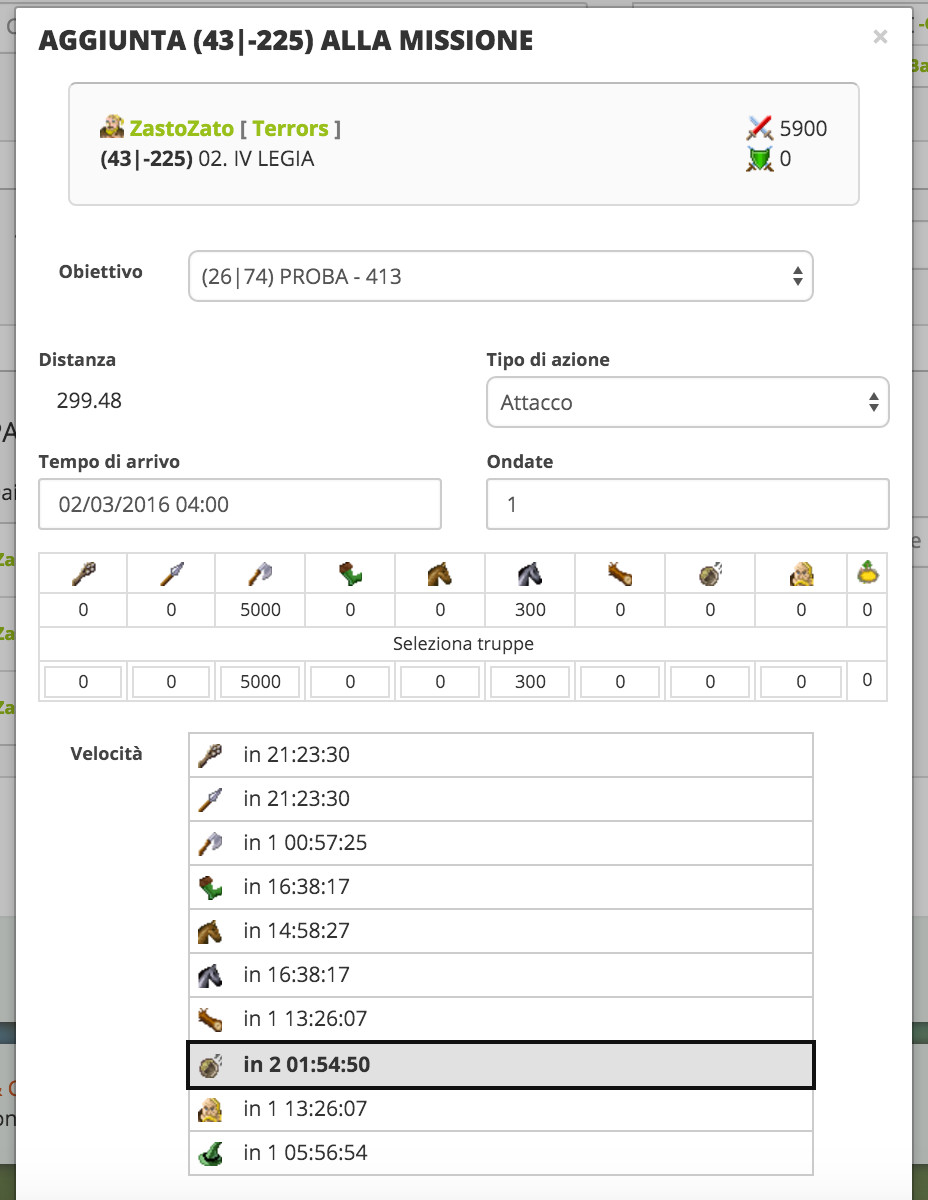The width and height of the screenshot is (928, 1200).
Task: Click spear troop amount input field
Action: click(x=171, y=682)
